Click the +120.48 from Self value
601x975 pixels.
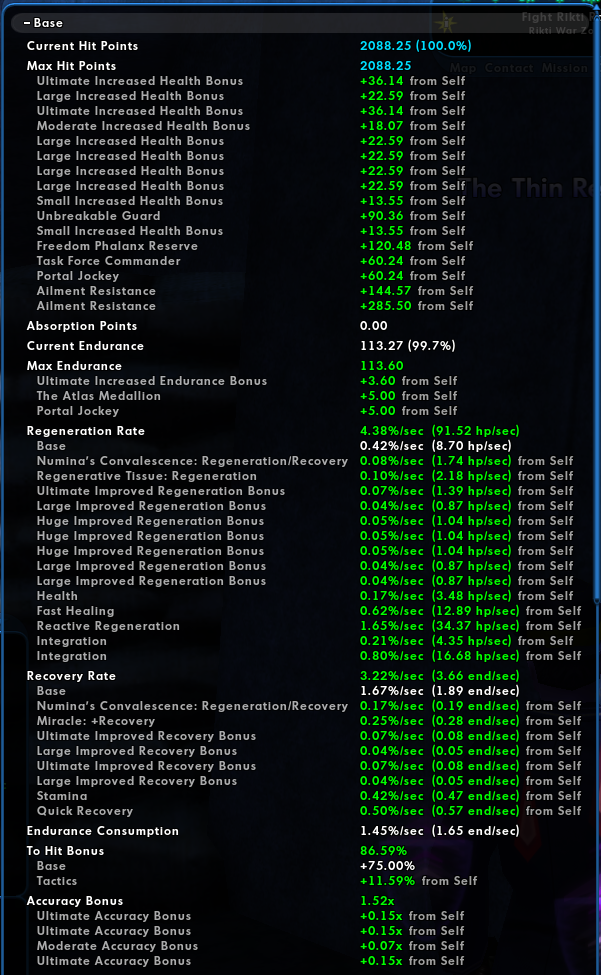click(416, 246)
